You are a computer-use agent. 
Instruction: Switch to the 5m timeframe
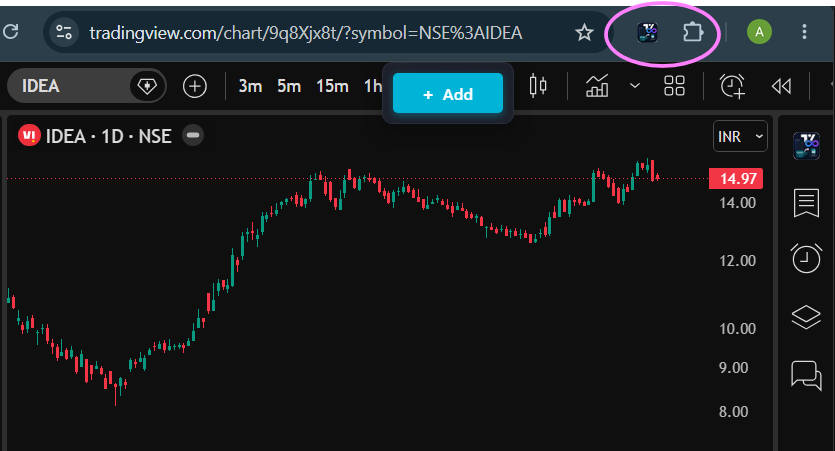point(289,86)
